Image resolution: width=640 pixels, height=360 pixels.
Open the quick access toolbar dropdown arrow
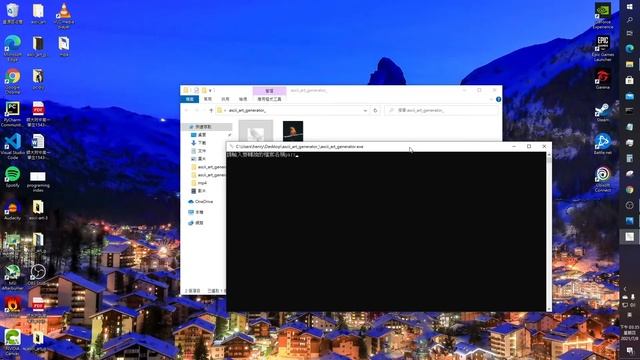tap(211, 90)
